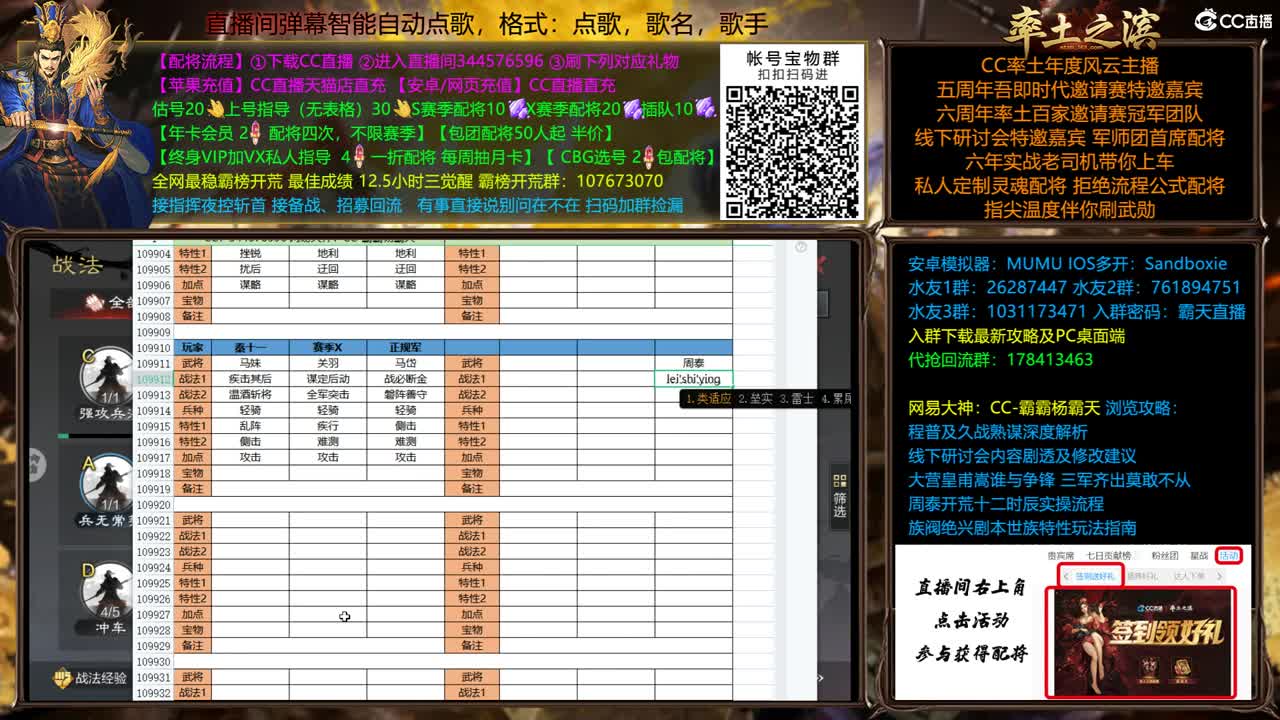Image resolution: width=1280 pixels, height=720 pixels.
Task: Click the 攻击 cell in the 正规军 column
Action: pos(405,457)
